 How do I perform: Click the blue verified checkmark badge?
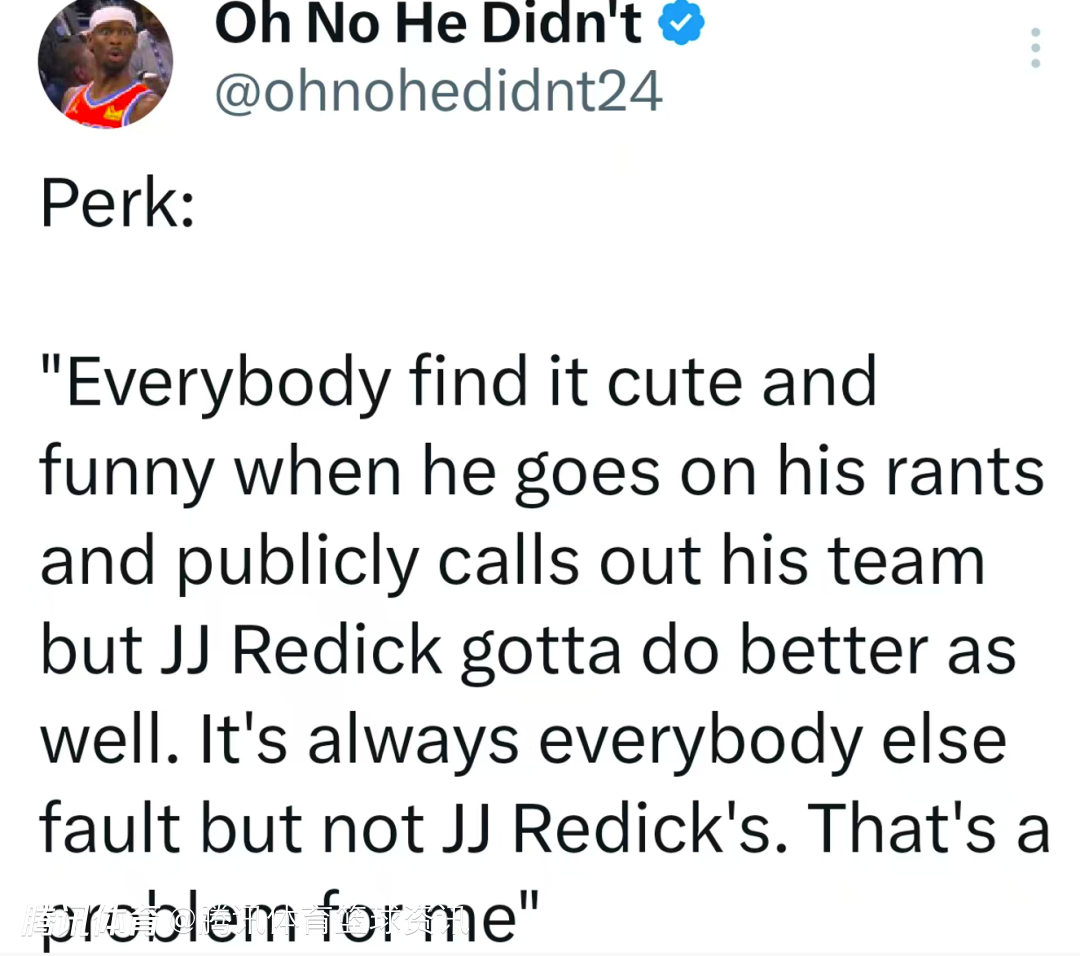click(682, 23)
